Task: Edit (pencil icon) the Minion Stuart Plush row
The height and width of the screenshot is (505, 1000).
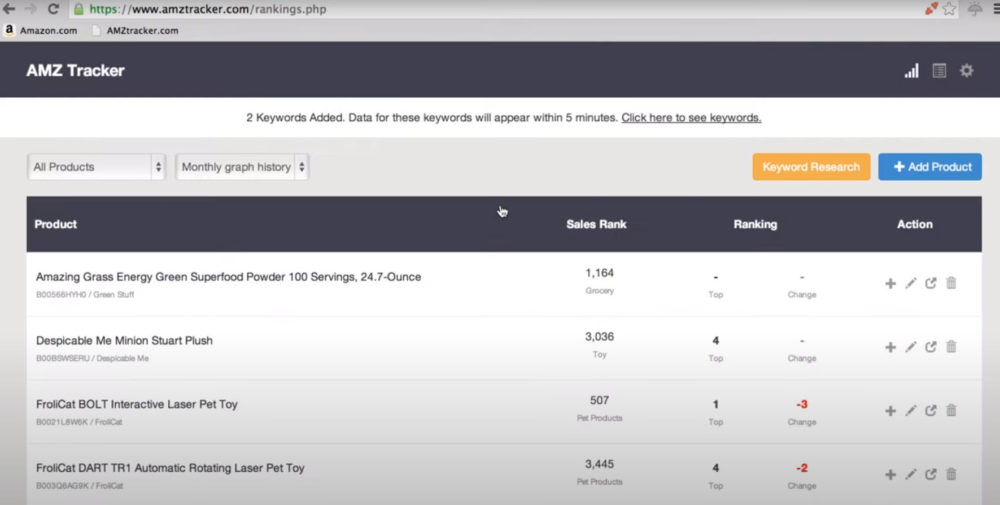Action: (x=911, y=347)
